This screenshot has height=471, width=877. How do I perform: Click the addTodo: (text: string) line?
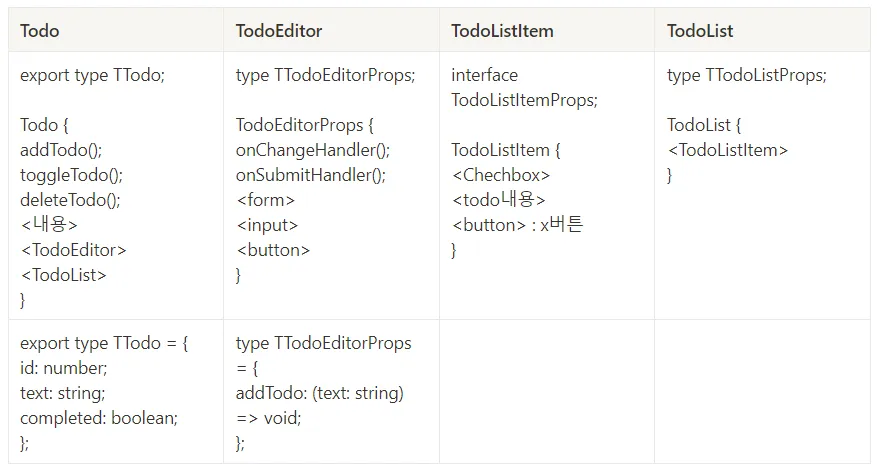coord(320,393)
